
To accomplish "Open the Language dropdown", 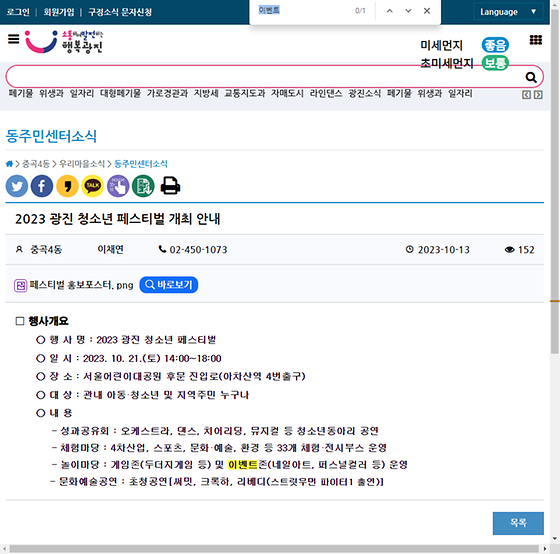I will pyautogui.click(x=508, y=12).
